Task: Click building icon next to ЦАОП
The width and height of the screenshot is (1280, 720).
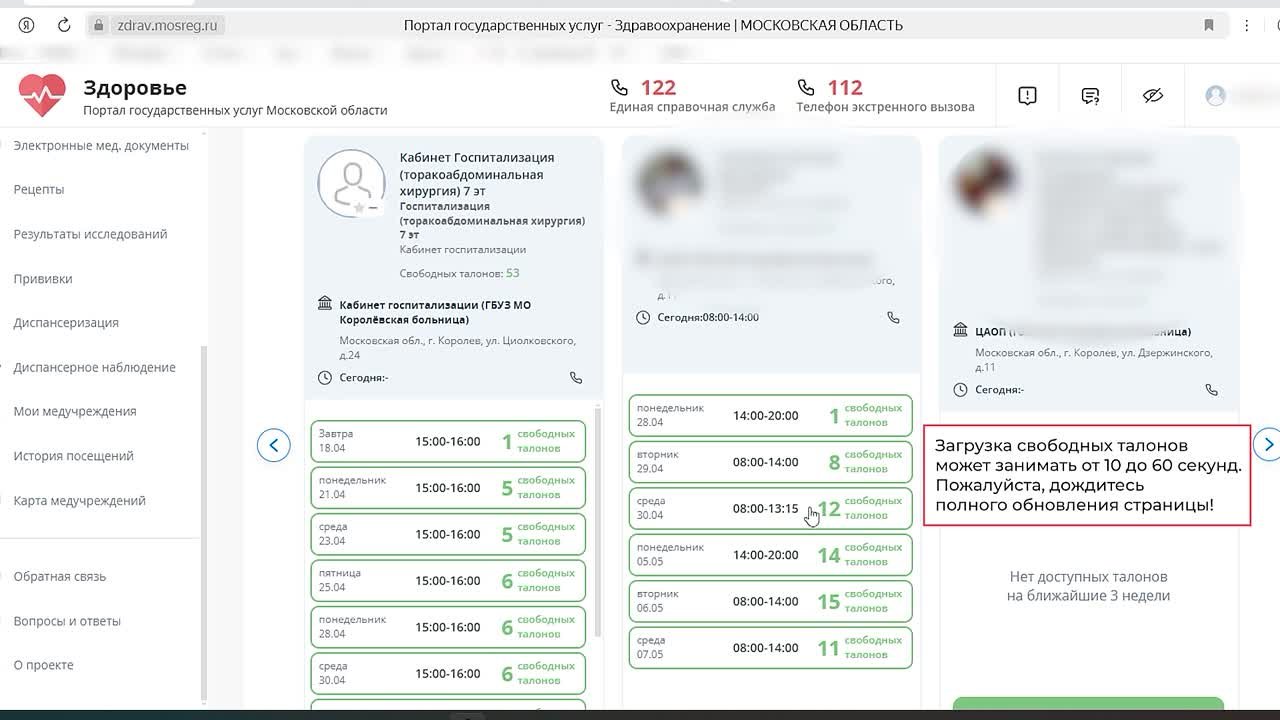Action: (x=960, y=330)
